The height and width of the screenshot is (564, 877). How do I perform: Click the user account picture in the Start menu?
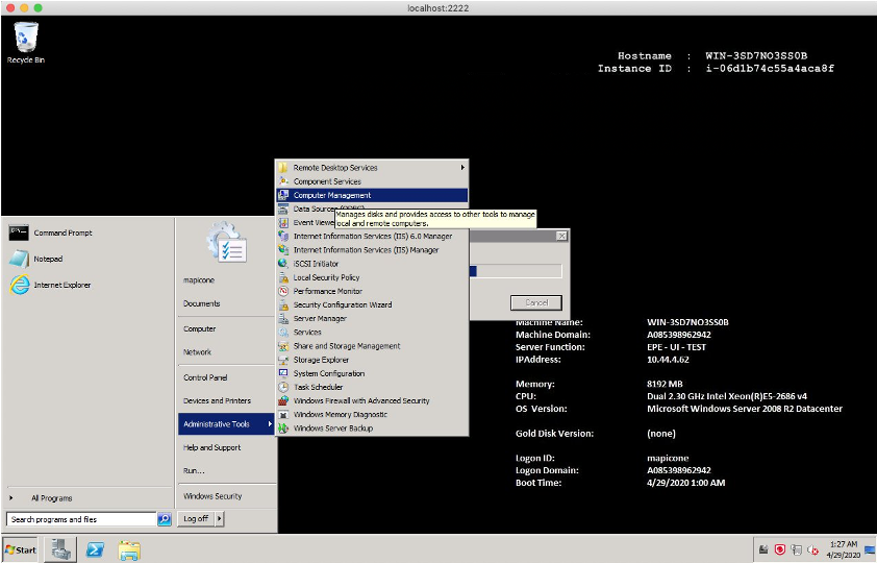tap(226, 244)
